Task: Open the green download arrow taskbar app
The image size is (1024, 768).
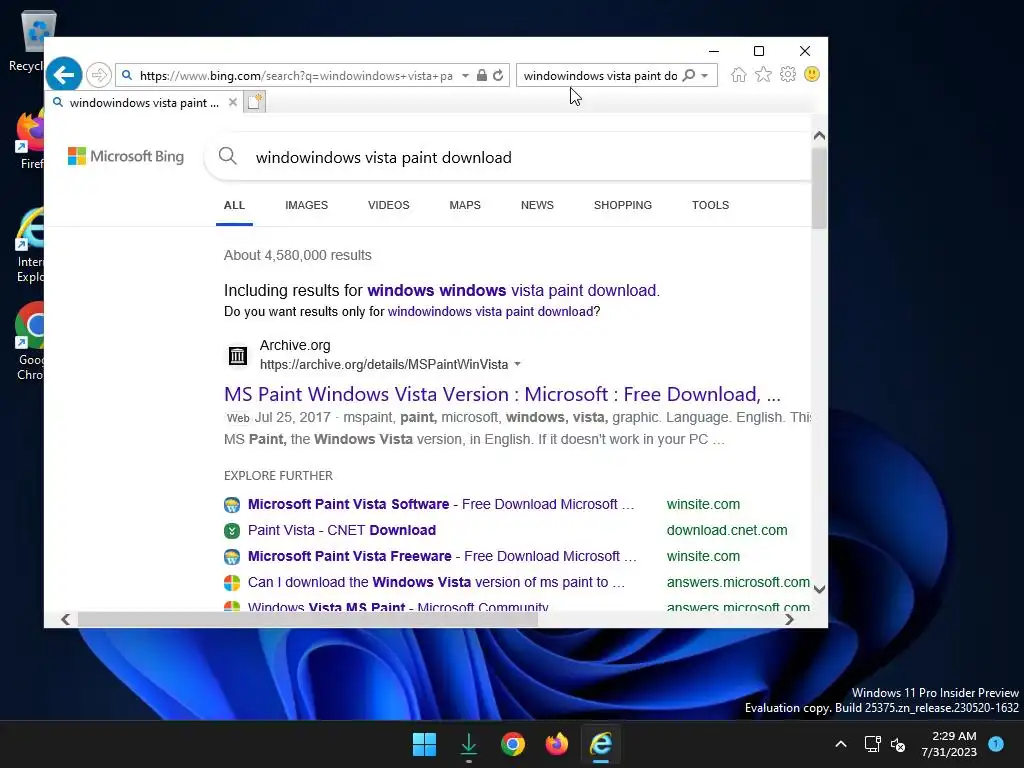Action: [469, 744]
